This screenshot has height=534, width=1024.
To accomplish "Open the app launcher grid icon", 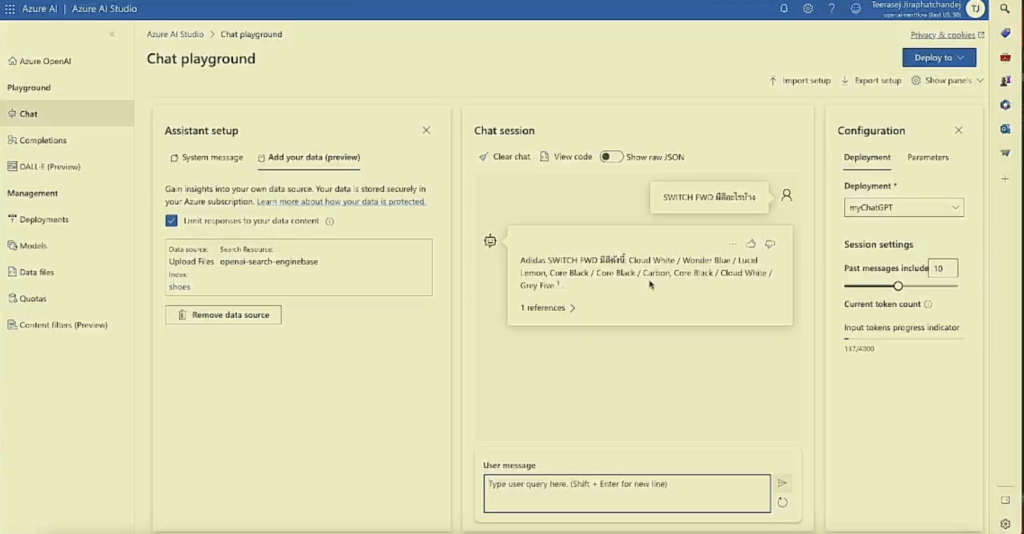I will [x=10, y=8].
